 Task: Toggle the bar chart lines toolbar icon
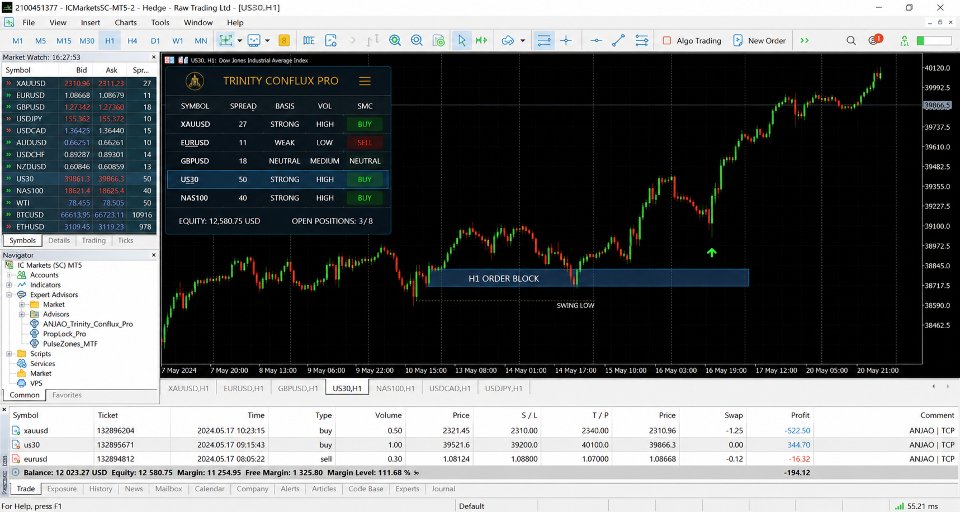pos(544,40)
